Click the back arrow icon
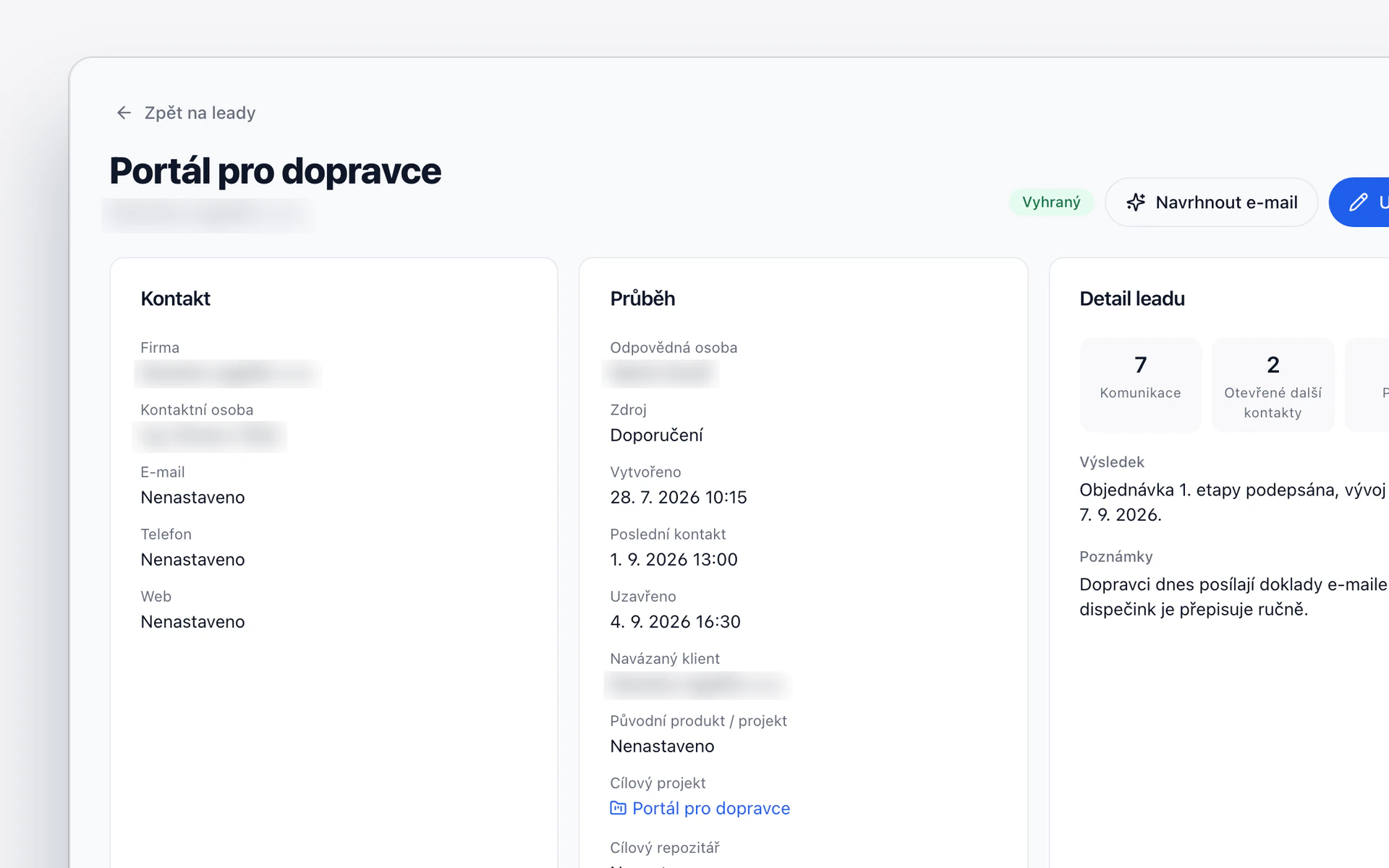The image size is (1389, 868). point(124,113)
